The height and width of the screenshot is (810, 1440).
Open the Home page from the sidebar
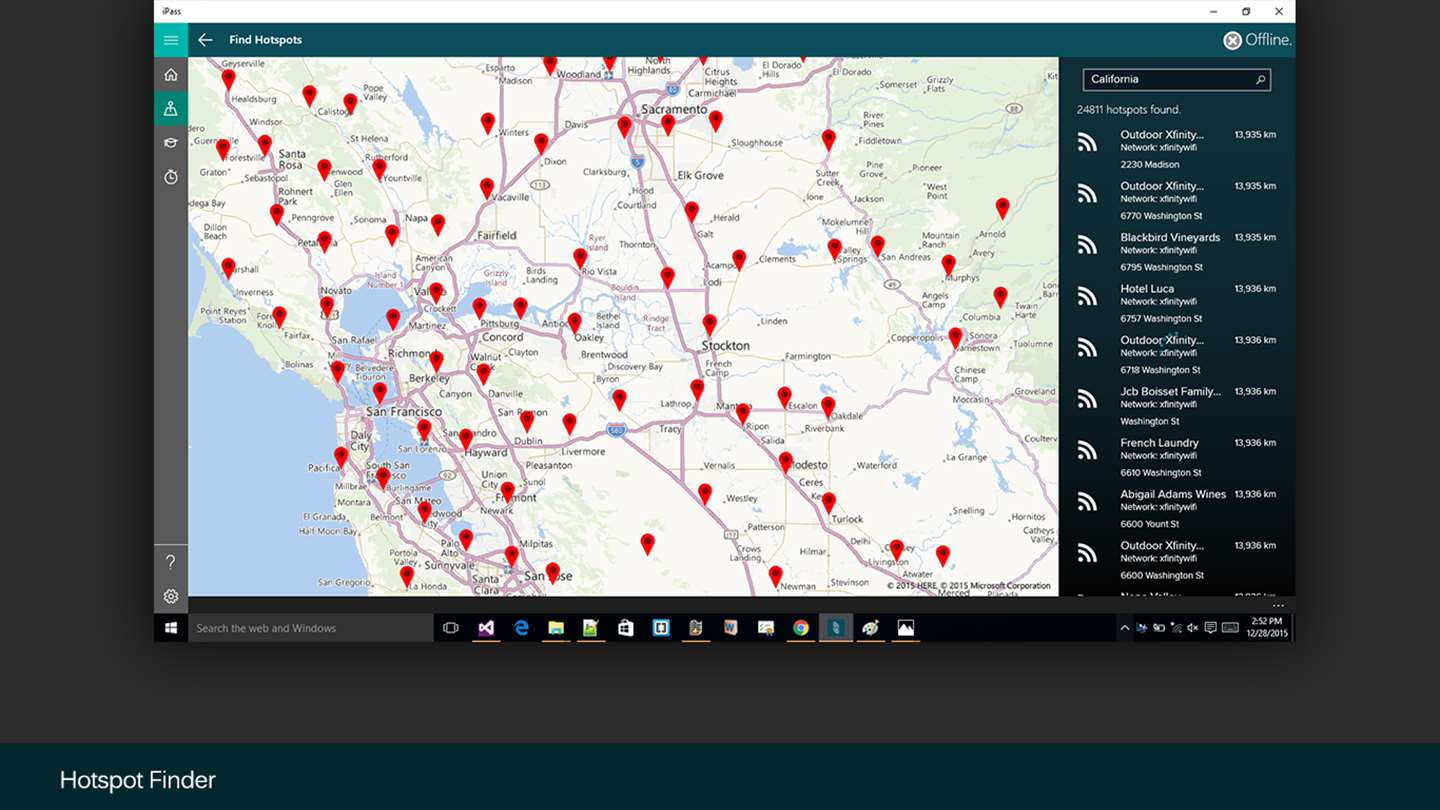point(171,75)
